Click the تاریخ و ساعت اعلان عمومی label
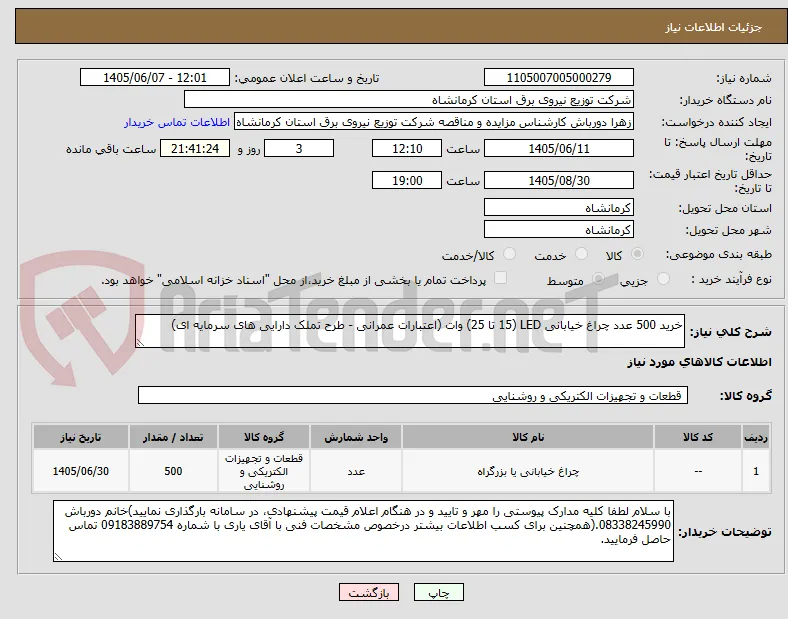This screenshot has height=619, width=788. (307, 78)
